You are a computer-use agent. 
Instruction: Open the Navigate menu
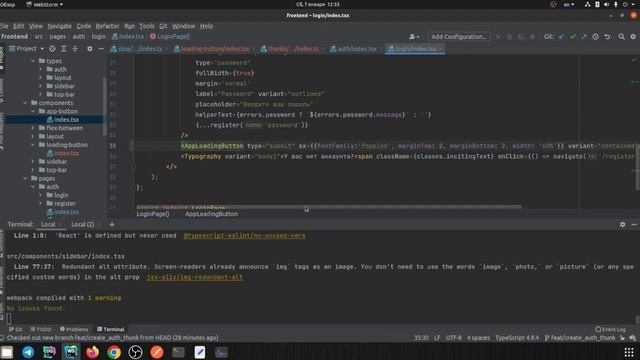[59, 26]
